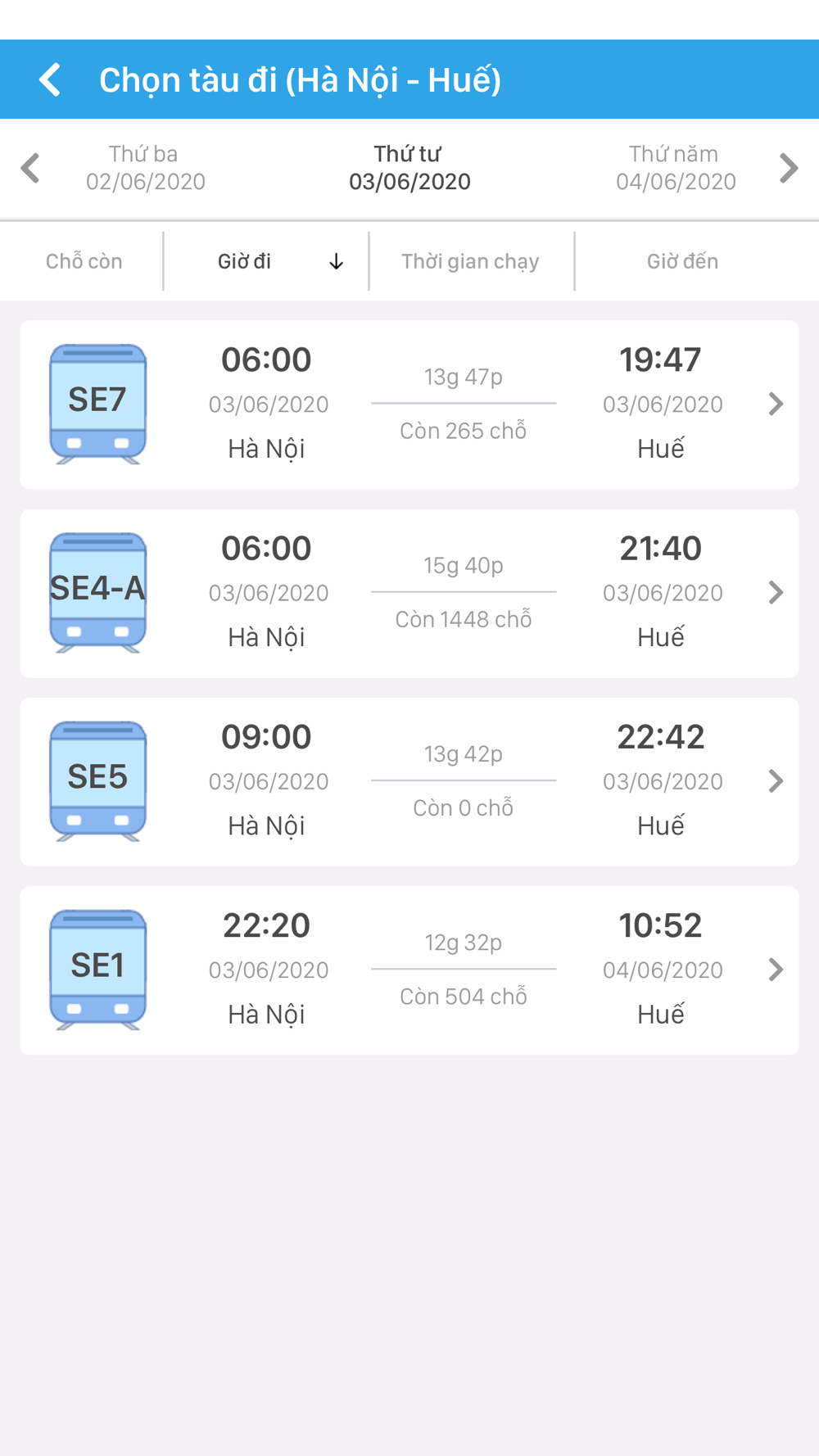Image resolution: width=819 pixels, height=1456 pixels.
Task: Tap the SE7 train icon
Action: pos(98,404)
